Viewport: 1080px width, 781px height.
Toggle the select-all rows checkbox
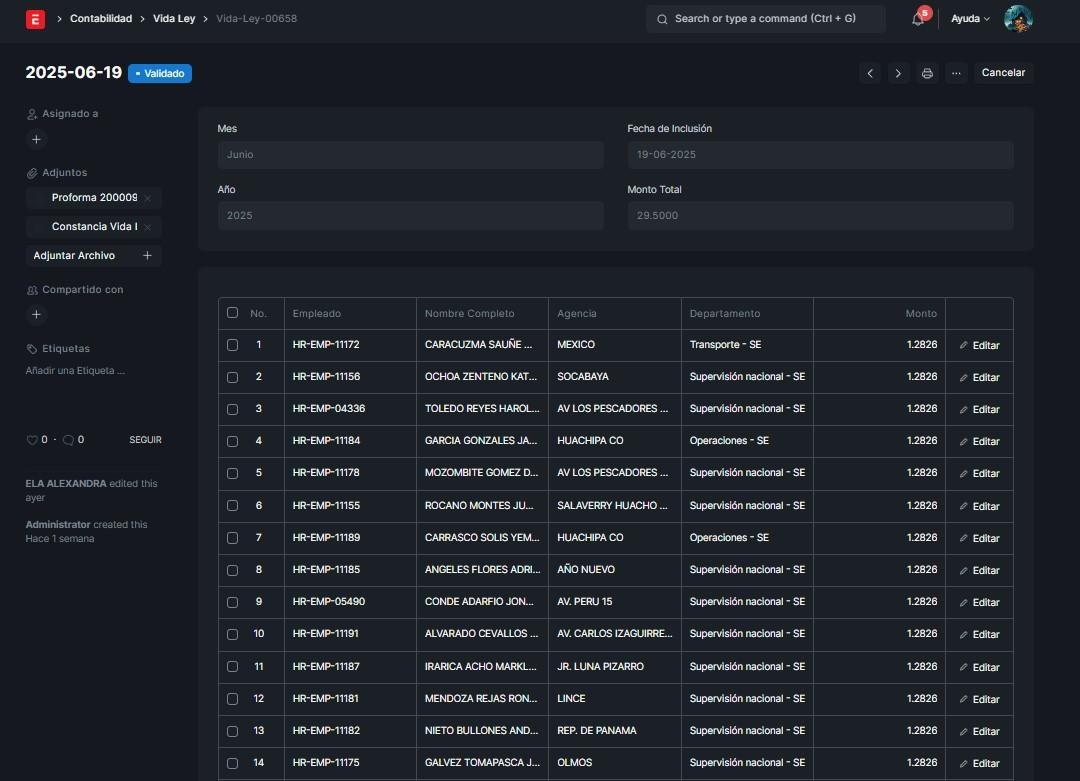(x=233, y=313)
